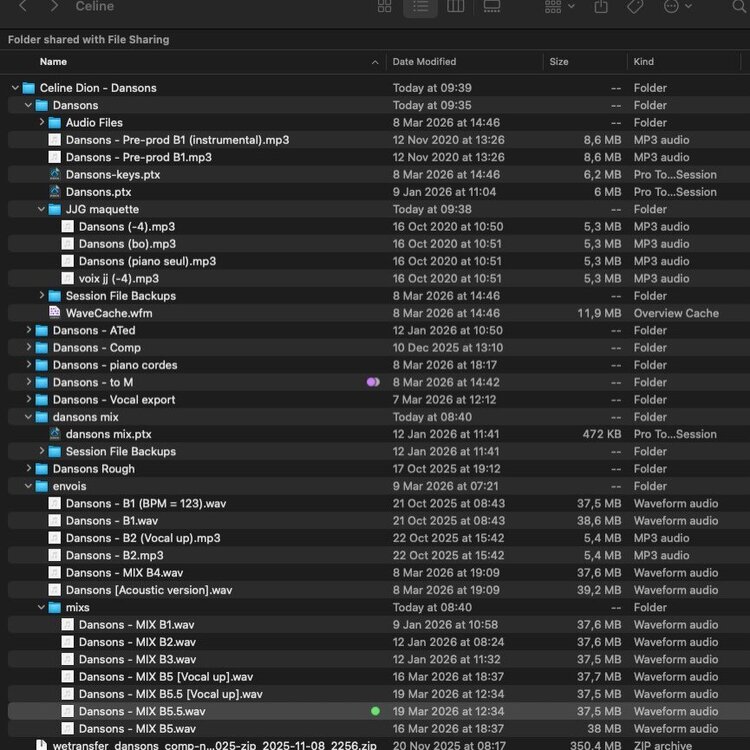Open the group-by dropdown in toolbar
The width and height of the screenshot is (750, 750).
tap(559, 7)
